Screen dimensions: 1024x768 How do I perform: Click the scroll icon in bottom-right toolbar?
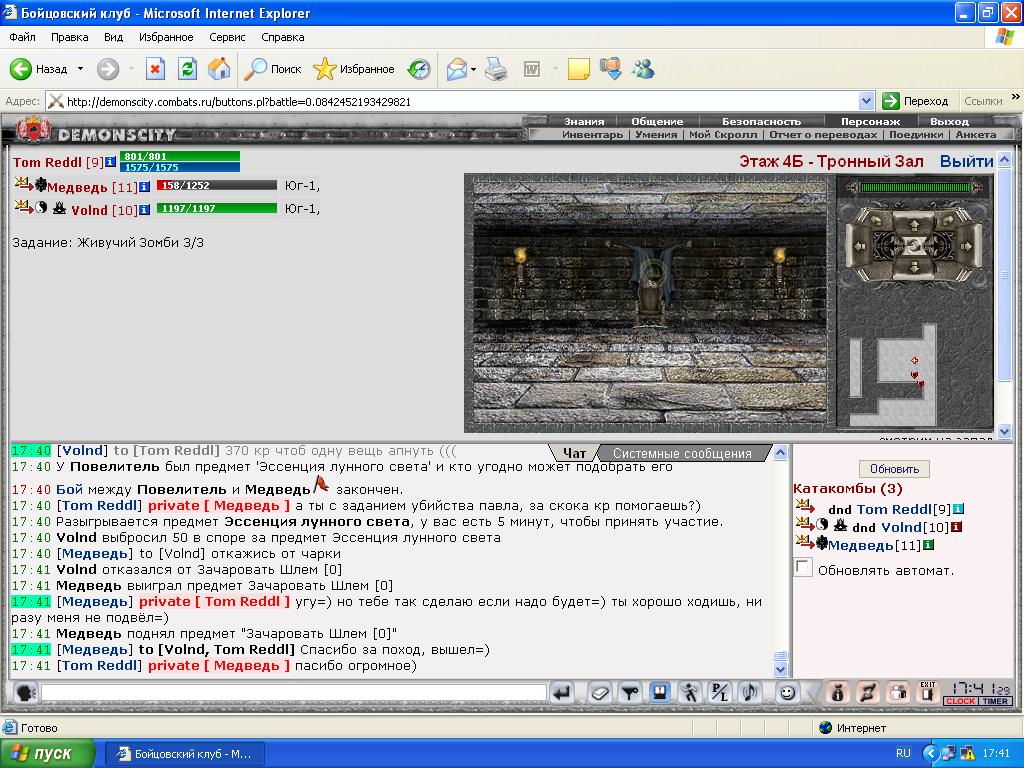pos(868,693)
